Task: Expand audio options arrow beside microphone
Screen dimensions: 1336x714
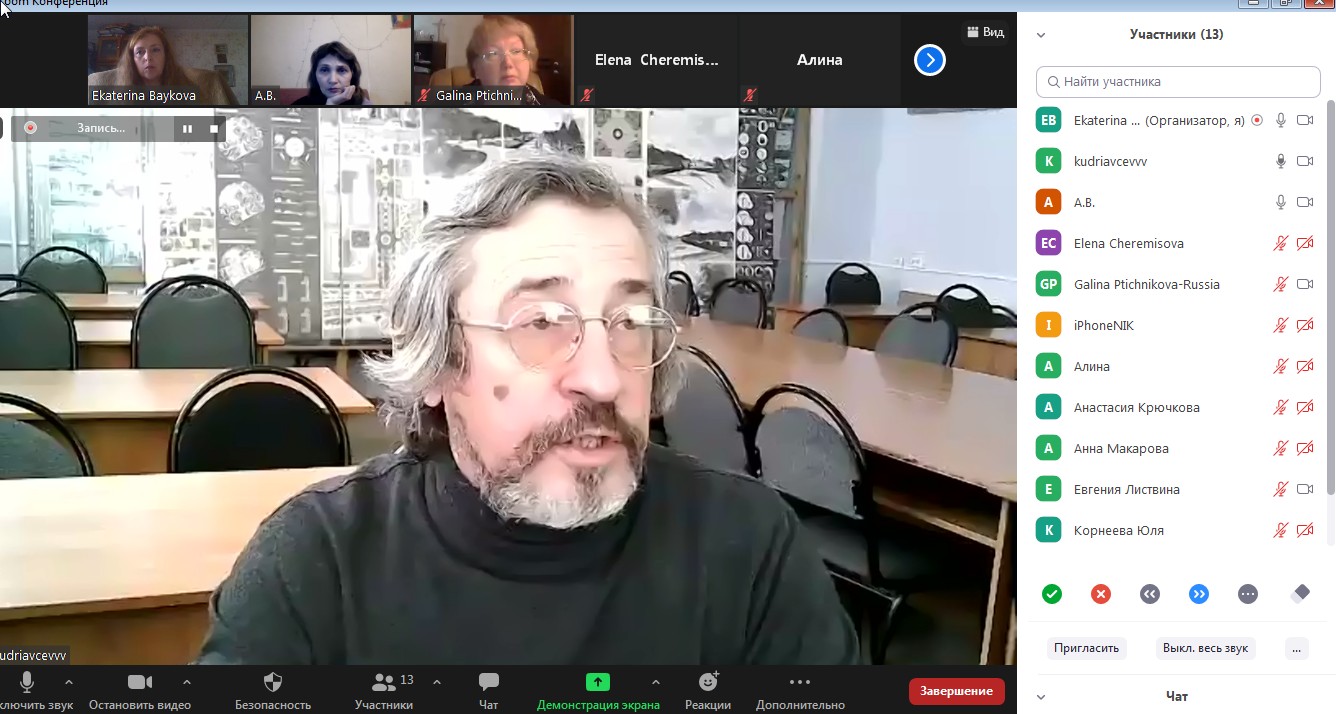Action: click(69, 682)
